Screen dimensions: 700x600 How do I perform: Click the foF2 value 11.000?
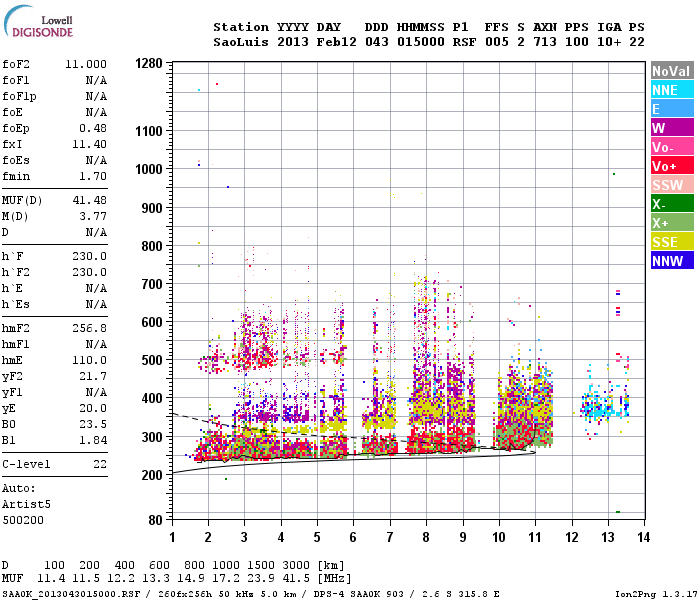coord(86,64)
